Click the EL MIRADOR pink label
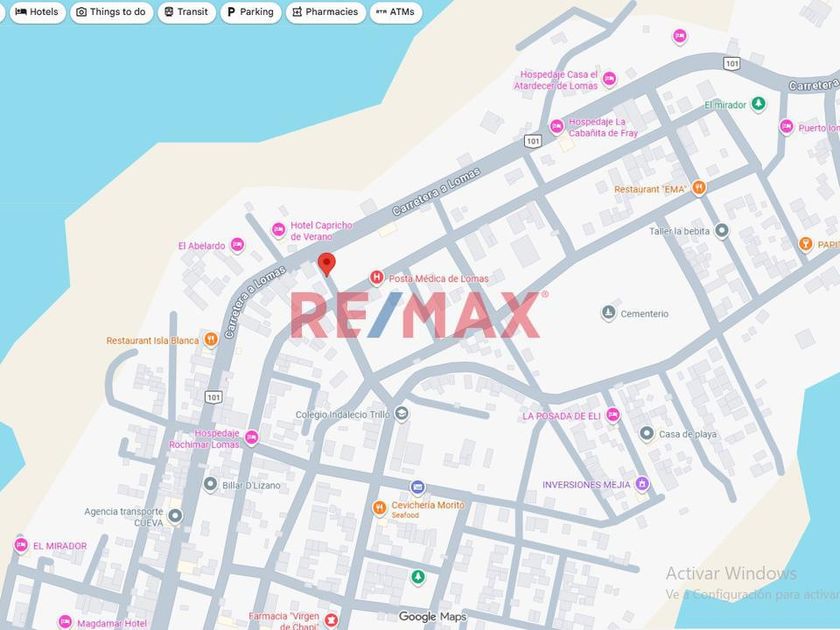The width and height of the screenshot is (840, 630). [60, 546]
